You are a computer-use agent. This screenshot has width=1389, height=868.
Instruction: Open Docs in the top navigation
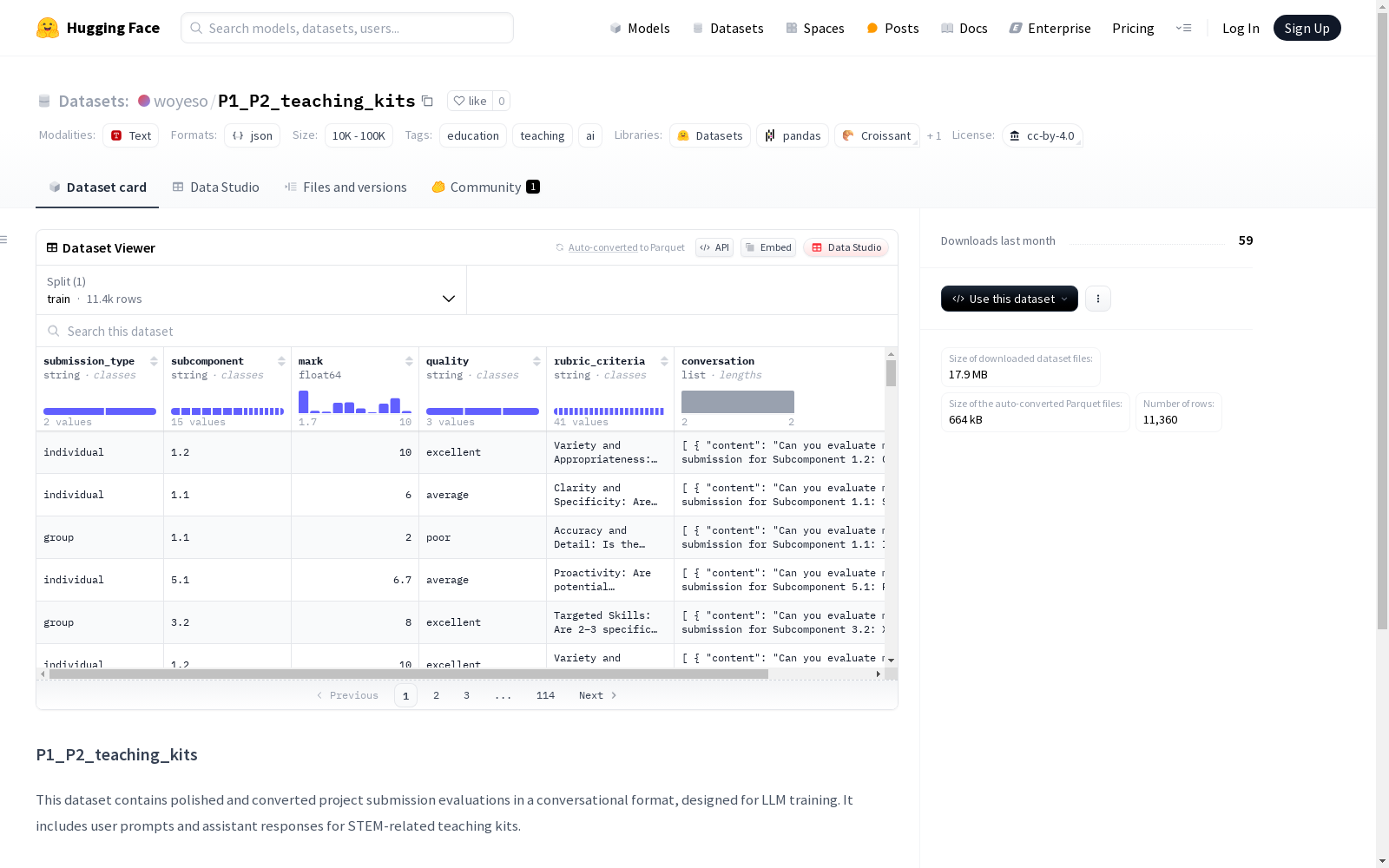(964, 28)
